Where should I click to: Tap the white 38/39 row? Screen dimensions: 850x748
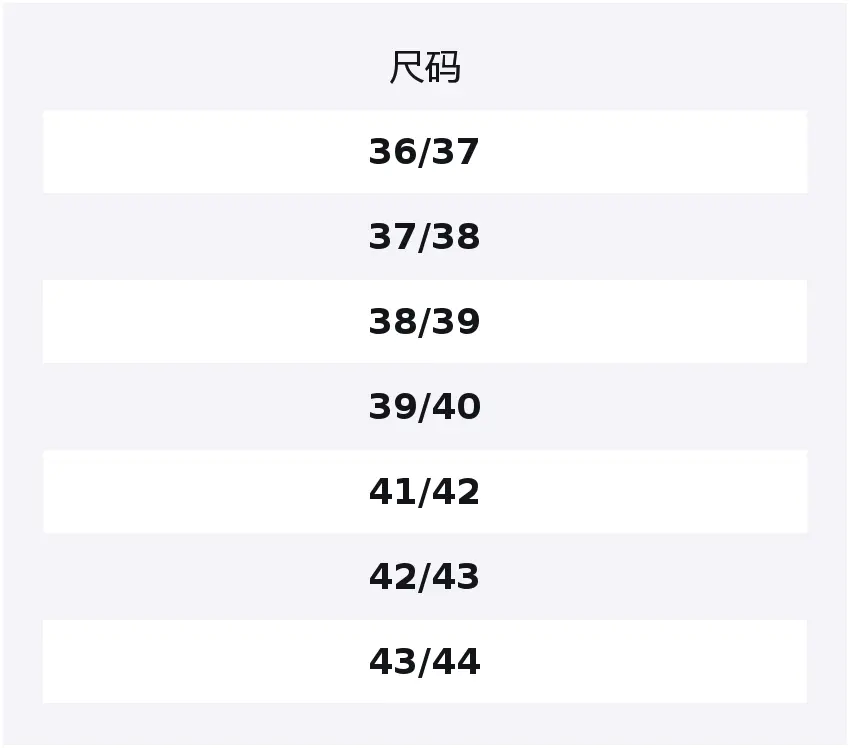pos(424,322)
